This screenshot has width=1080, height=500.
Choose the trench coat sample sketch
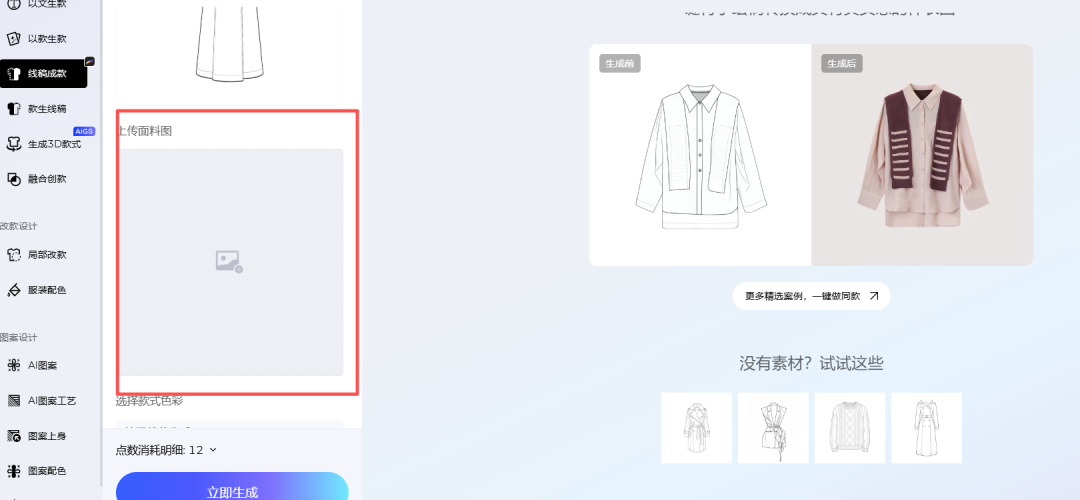pyautogui.click(x=696, y=428)
